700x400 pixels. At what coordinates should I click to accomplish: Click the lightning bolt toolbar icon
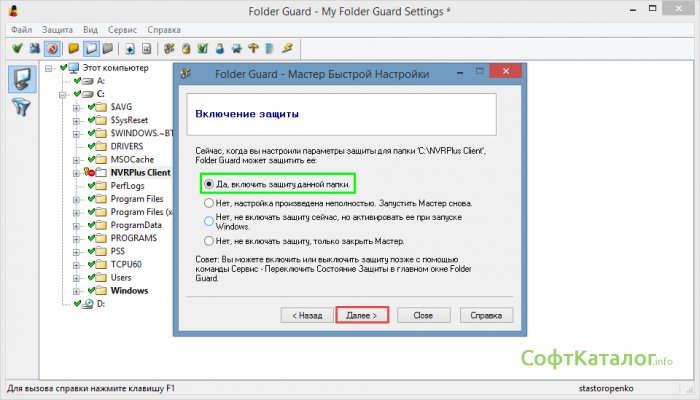286,48
